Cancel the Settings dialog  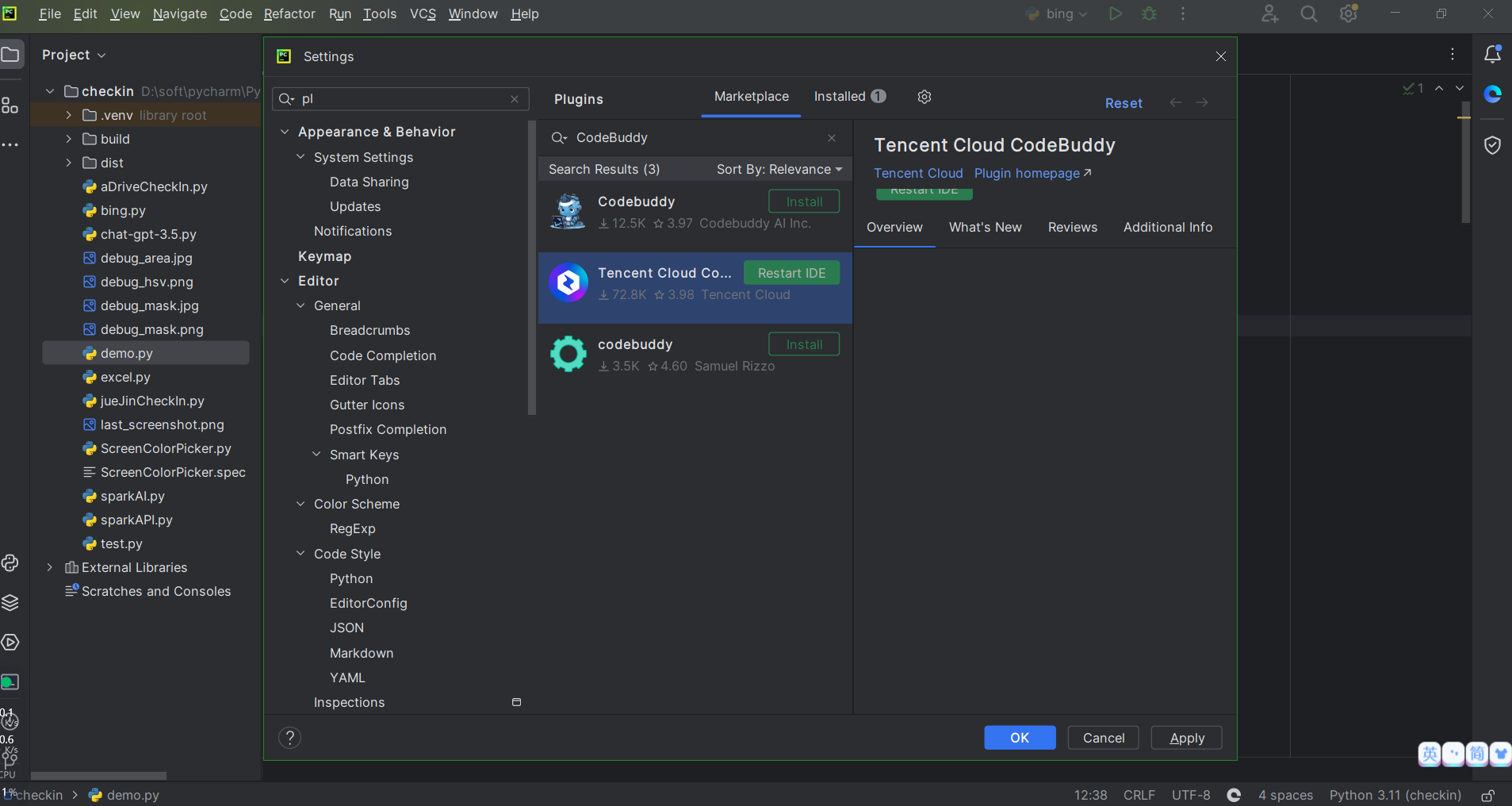[1103, 738]
